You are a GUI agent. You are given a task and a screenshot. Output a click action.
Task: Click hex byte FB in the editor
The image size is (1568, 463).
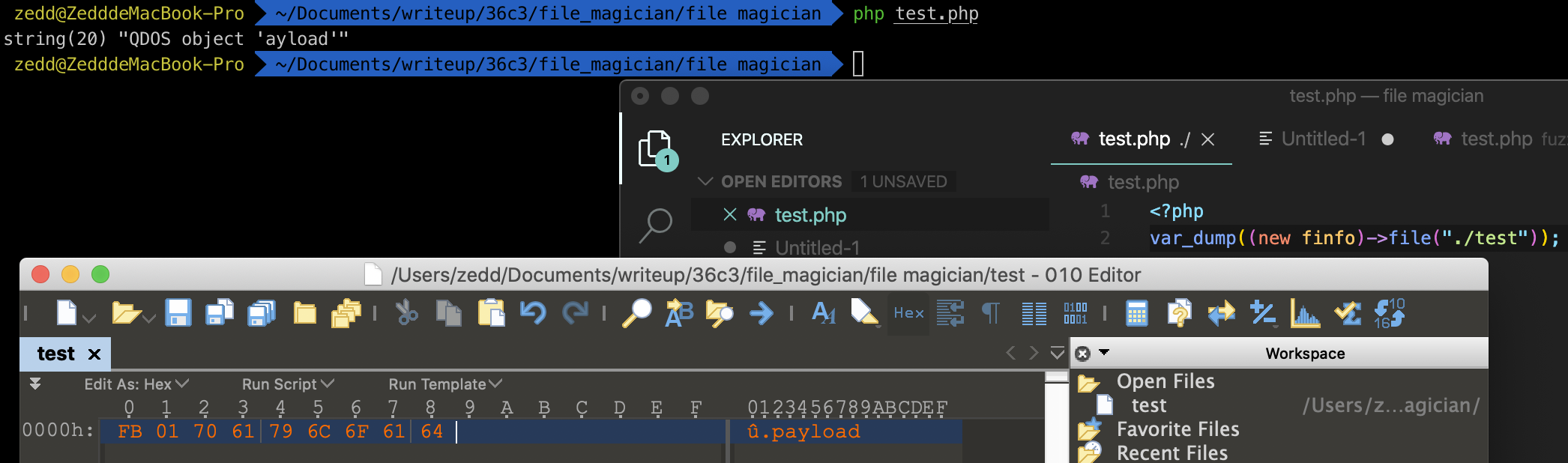click(x=130, y=432)
